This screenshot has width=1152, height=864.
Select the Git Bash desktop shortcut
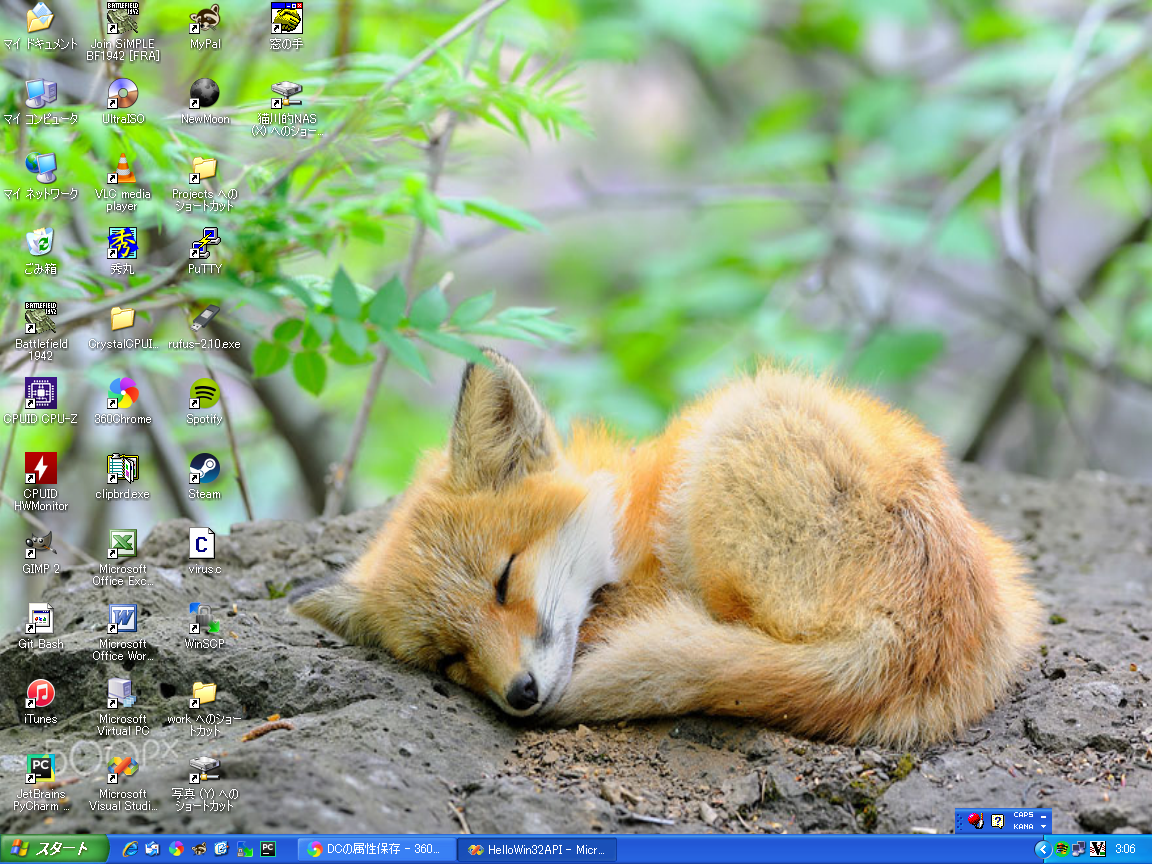point(40,627)
